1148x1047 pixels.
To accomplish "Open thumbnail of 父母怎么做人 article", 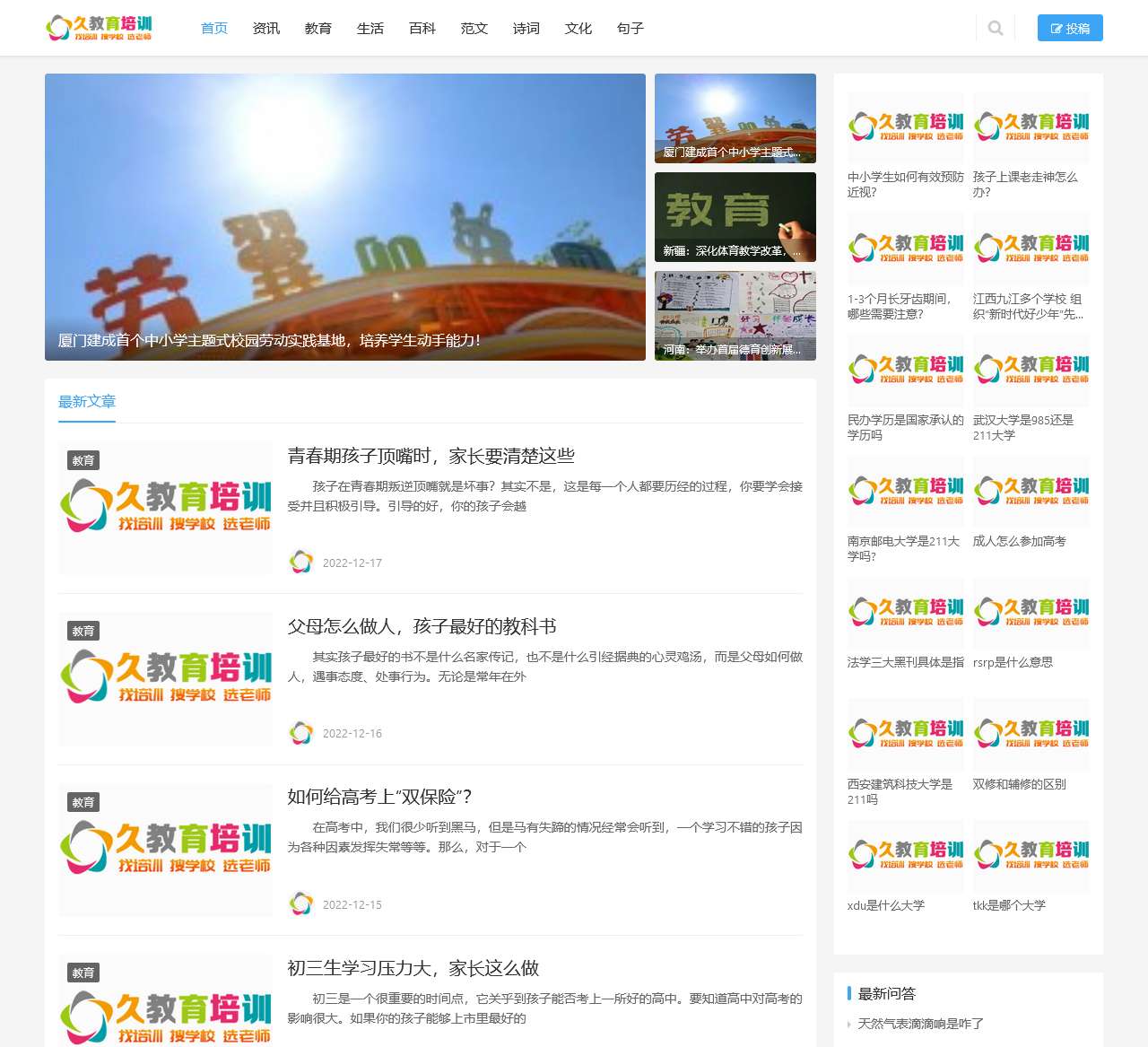I will click(x=166, y=679).
